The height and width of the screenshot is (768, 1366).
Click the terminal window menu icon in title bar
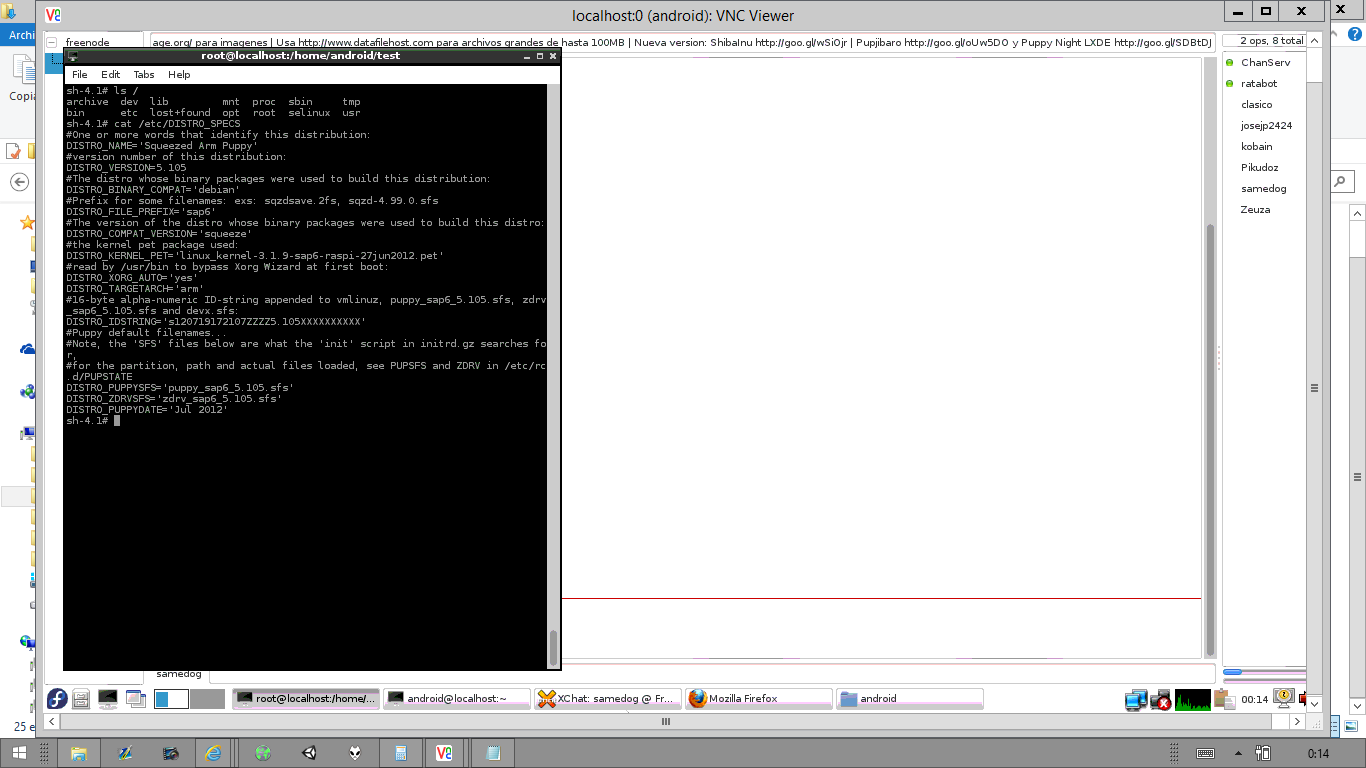click(73, 56)
